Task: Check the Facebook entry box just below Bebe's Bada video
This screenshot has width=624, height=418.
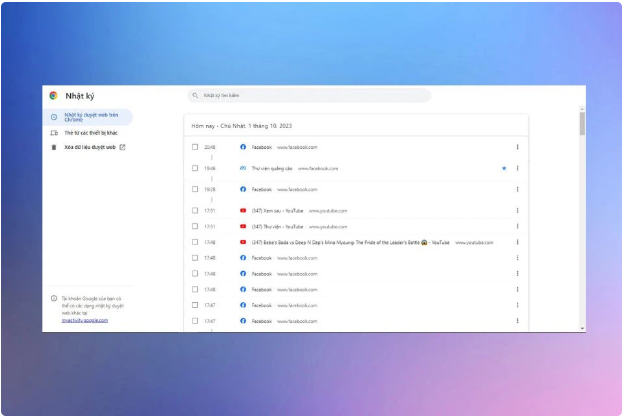Action: coord(195,258)
